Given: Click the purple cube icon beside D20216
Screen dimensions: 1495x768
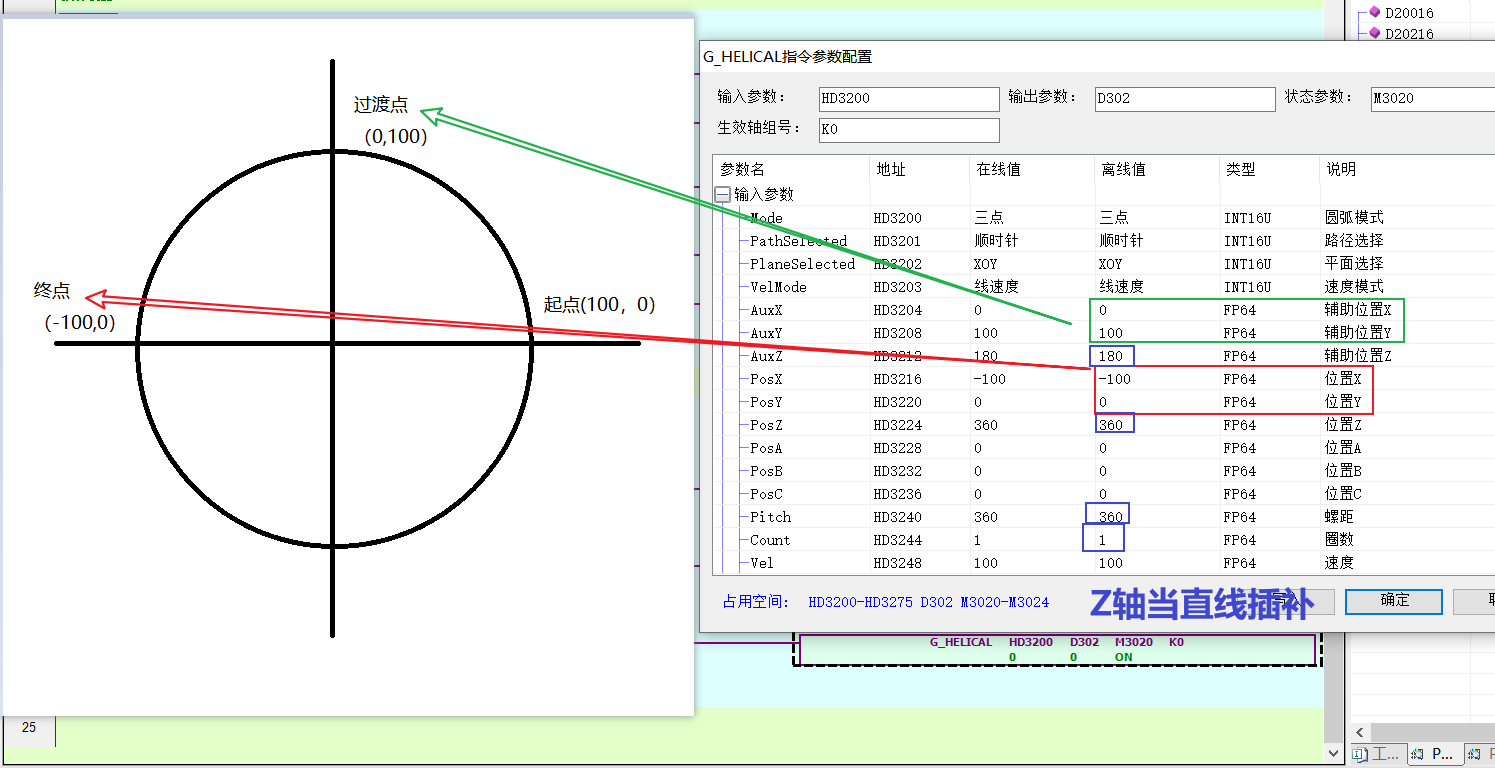Looking at the screenshot, I should [x=1374, y=33].
